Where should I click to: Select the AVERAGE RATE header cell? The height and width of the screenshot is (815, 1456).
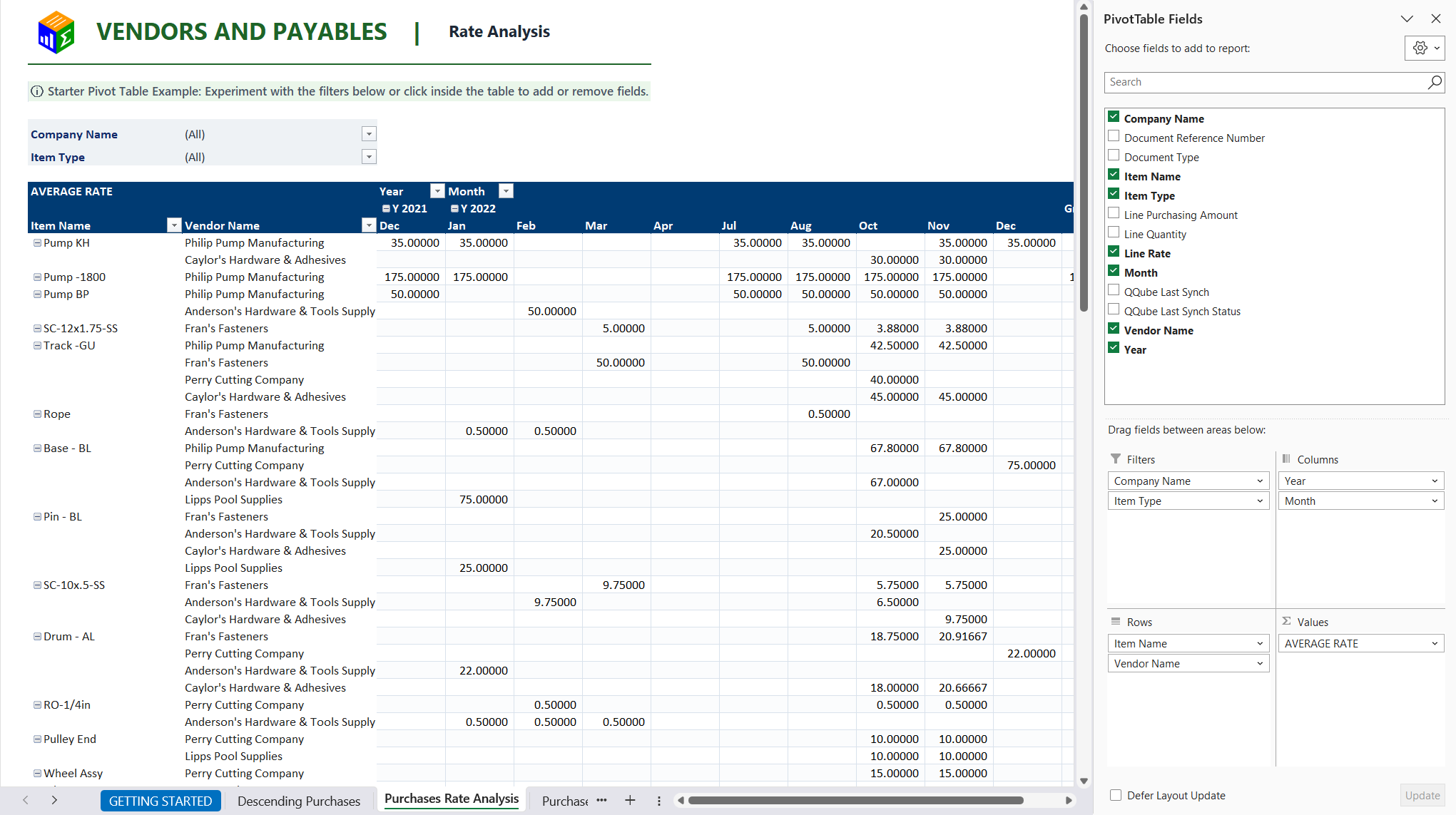point(71,191)
